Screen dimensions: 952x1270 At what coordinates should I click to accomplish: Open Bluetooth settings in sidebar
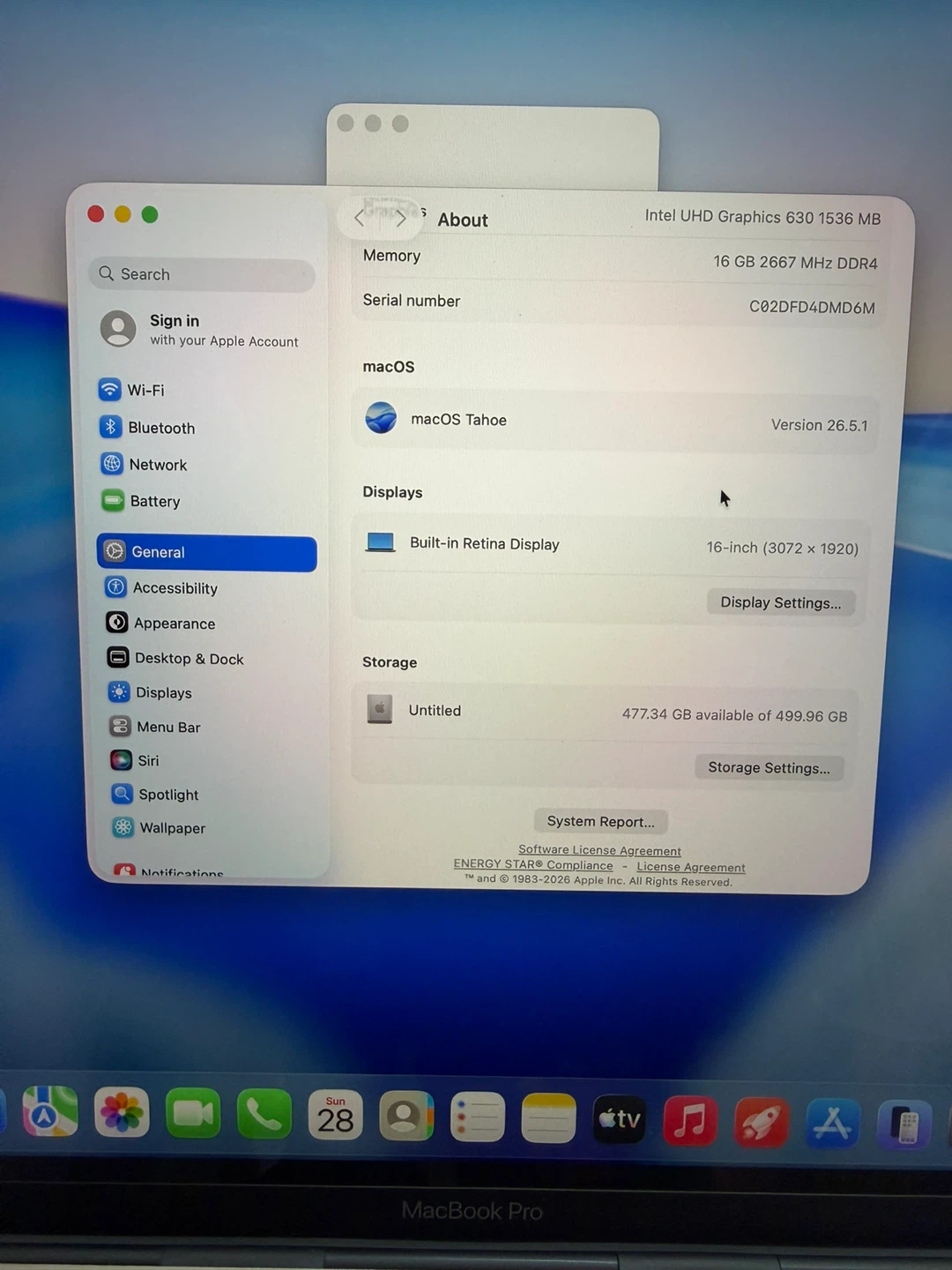pyautogui.click(x=147, y=428)
